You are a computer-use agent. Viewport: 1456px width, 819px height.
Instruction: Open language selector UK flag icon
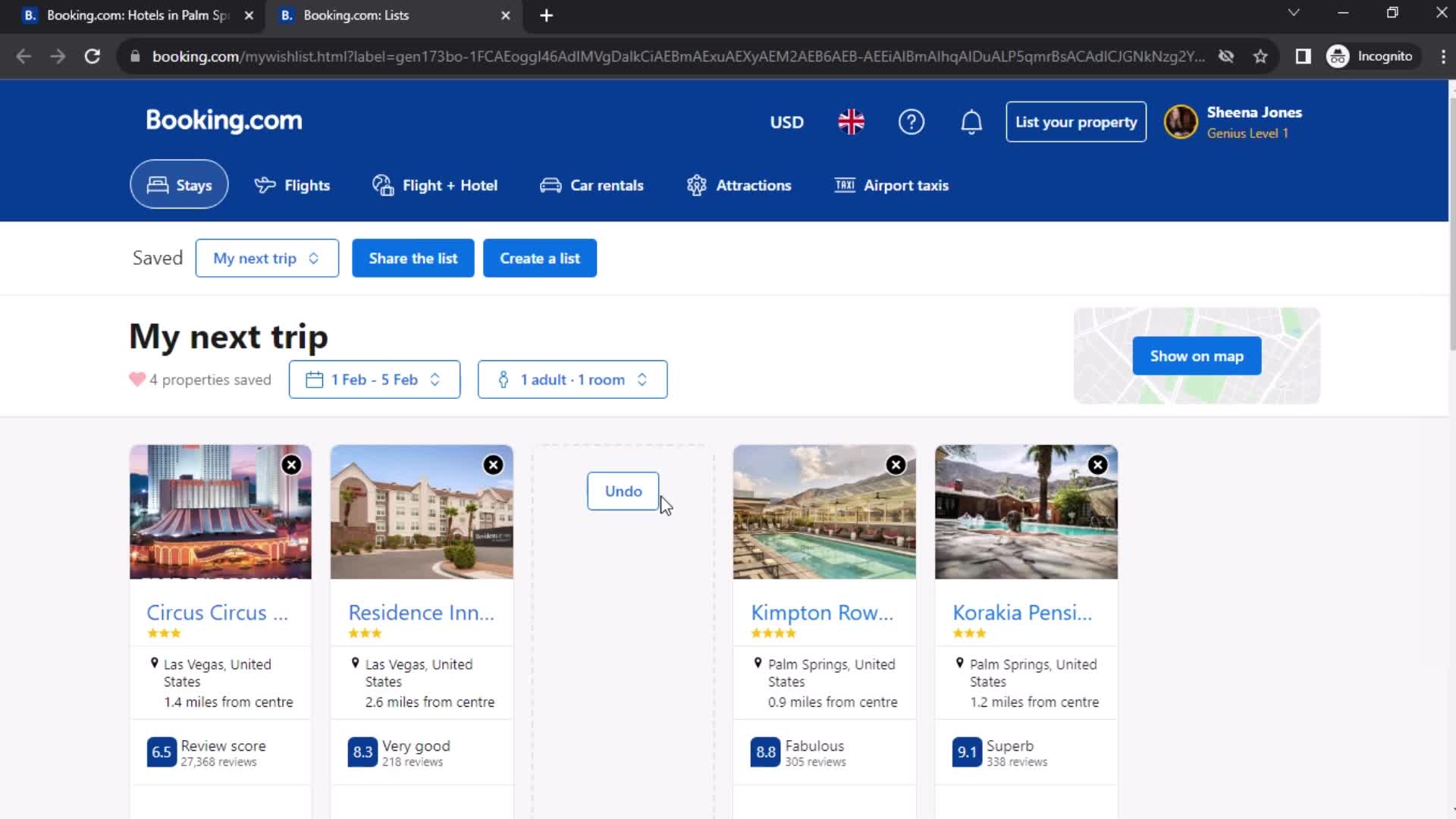point(851,122)
